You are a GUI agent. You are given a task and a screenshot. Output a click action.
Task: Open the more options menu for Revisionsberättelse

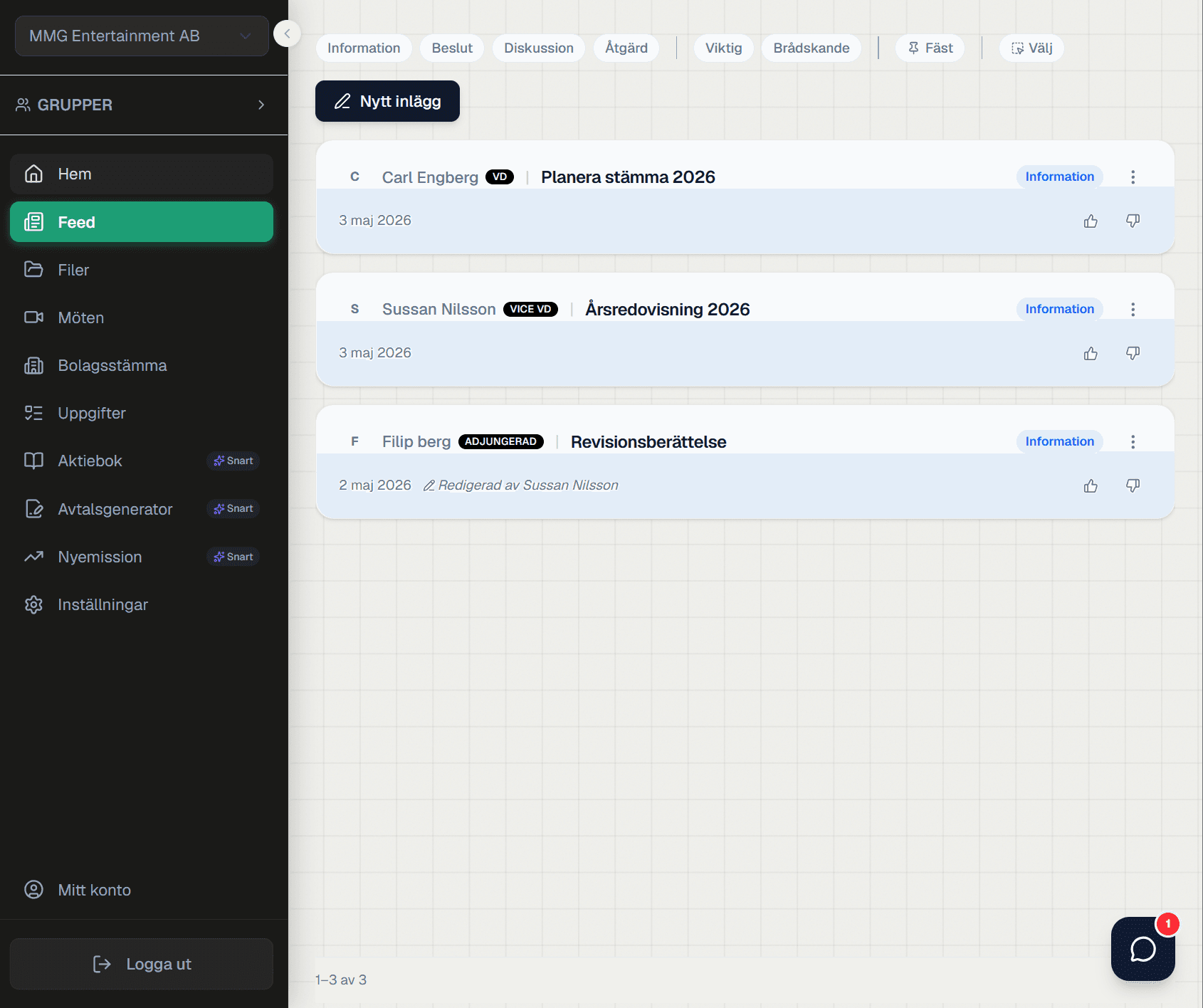(1133, 442)
